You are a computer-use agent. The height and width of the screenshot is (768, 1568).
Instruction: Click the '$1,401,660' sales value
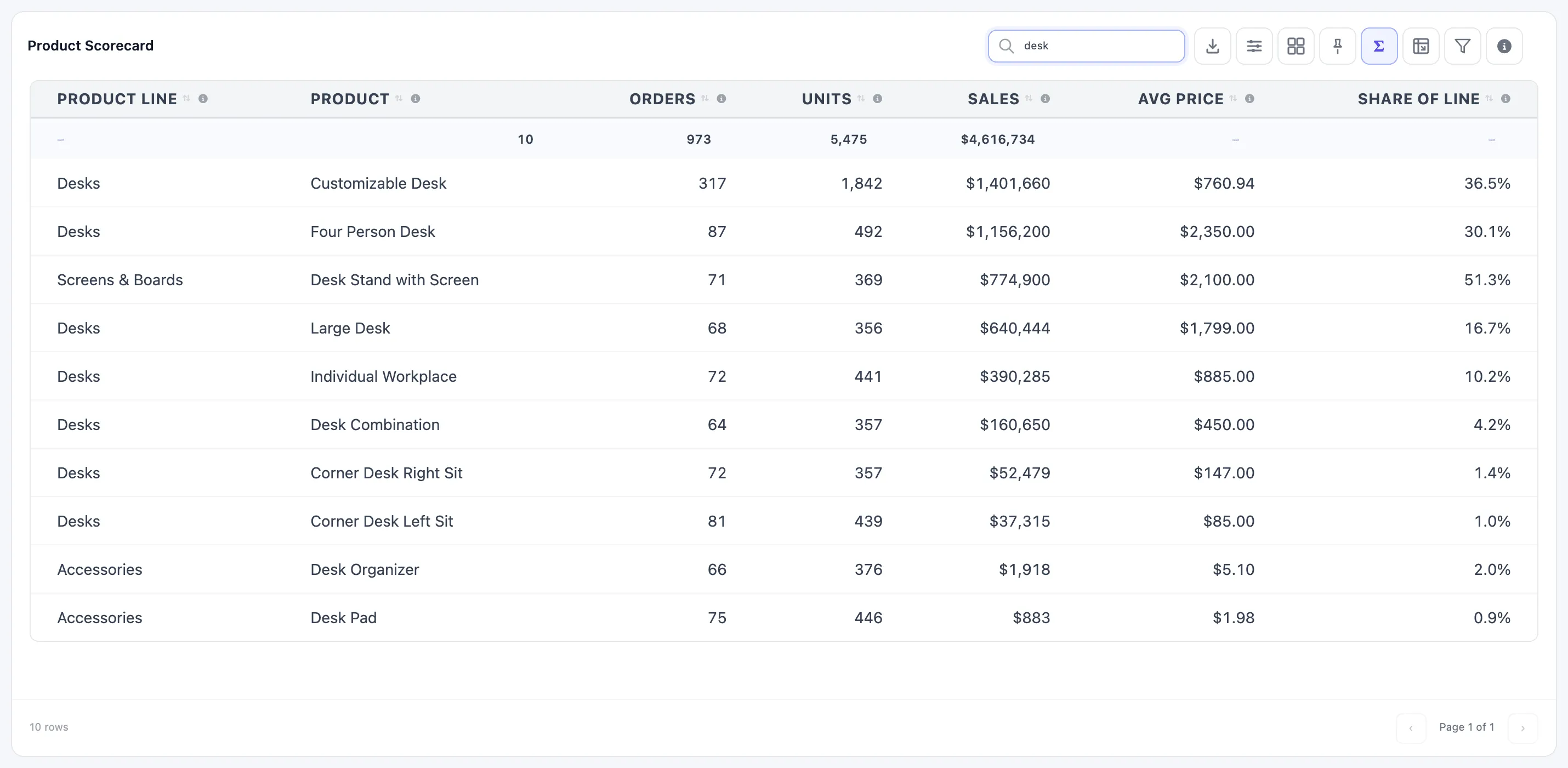pyautogui.click(x=1008, y=183)
